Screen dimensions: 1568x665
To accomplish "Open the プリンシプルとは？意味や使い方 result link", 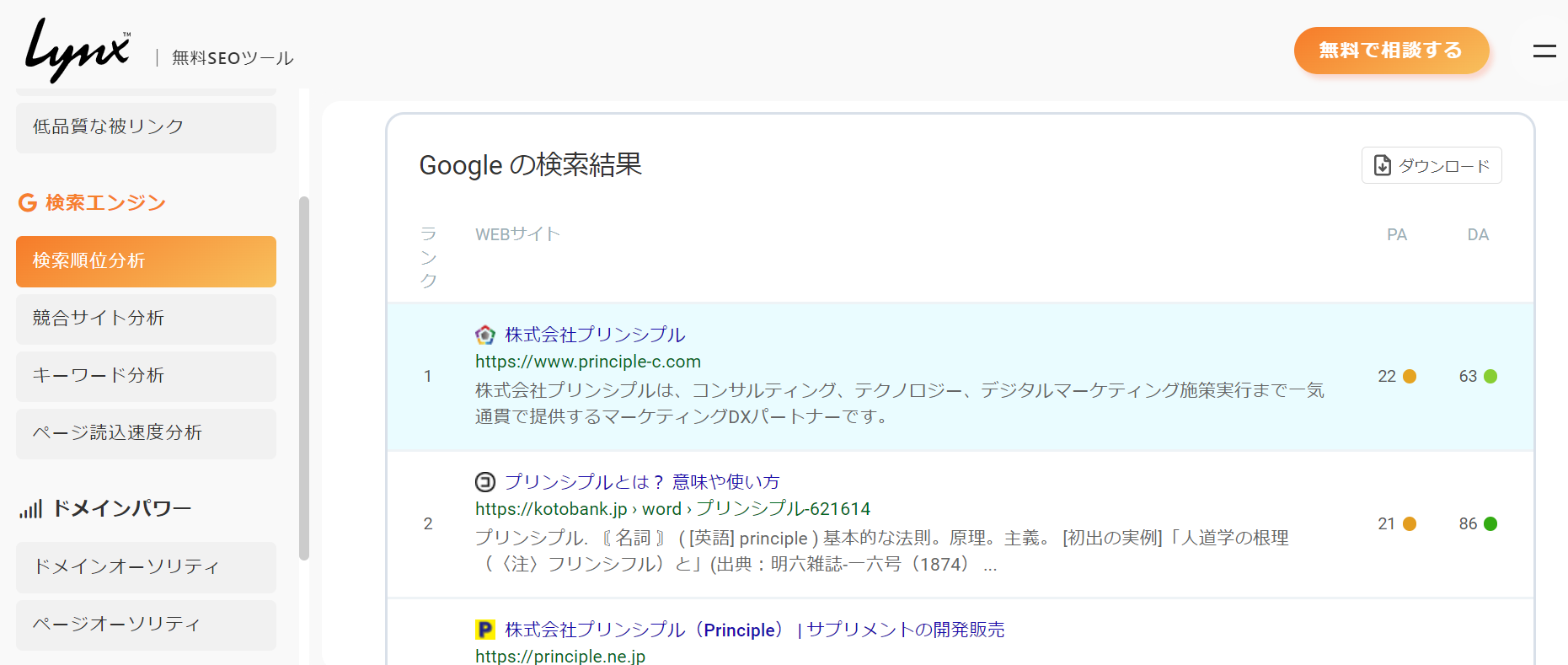I will 641,482.
